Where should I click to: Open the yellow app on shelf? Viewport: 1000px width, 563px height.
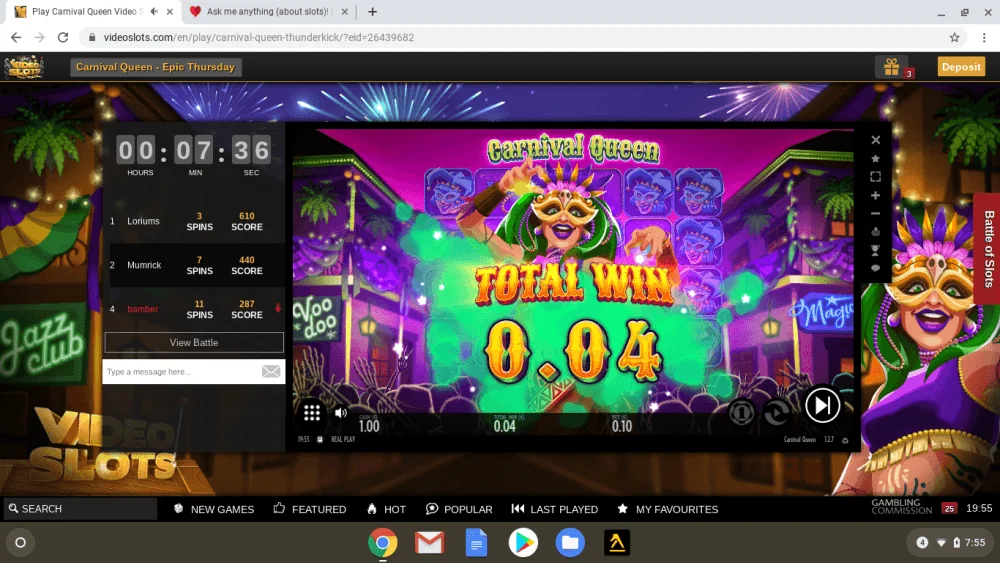[617, 543]
